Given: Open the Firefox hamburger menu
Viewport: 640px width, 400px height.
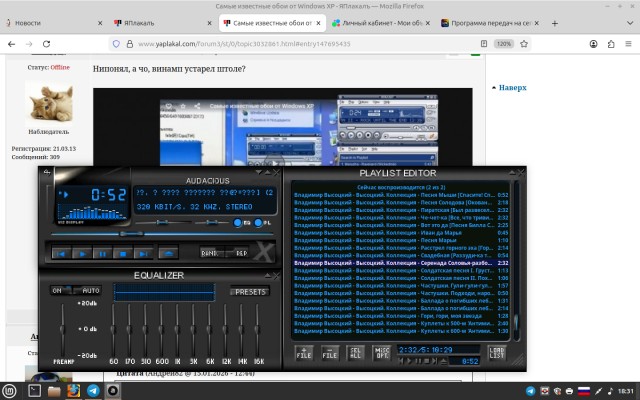Looking at the screenshot, I should pyautogui.click(x=629, y=44).
